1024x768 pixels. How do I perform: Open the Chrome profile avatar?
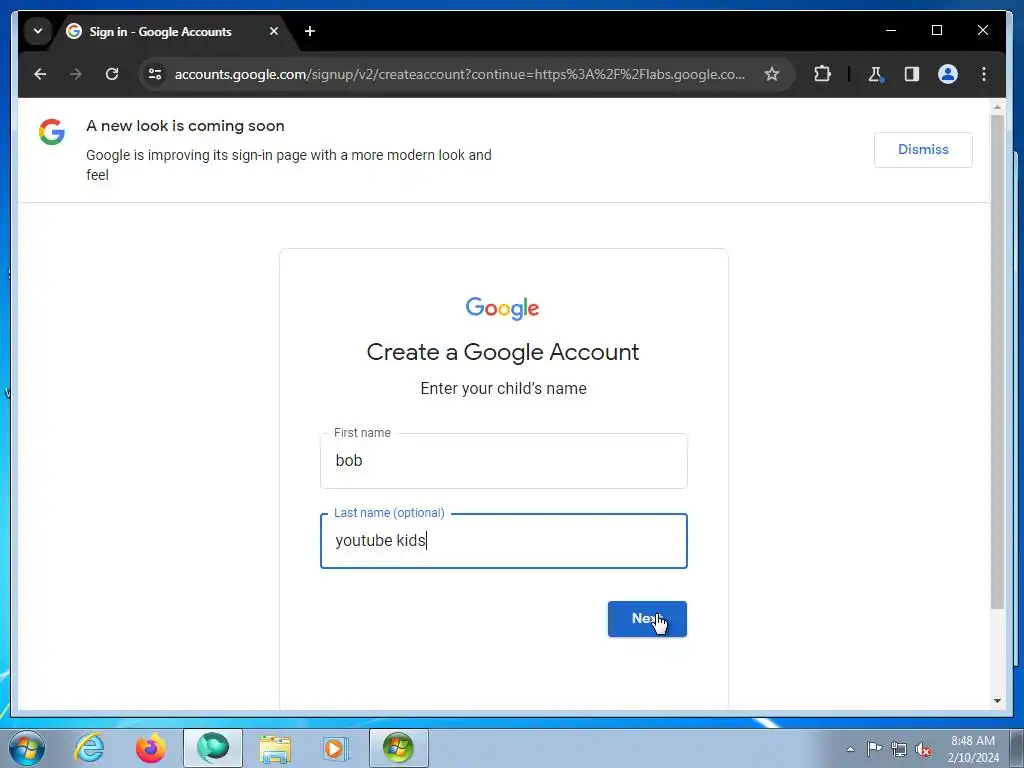click(x=948, y=74)
